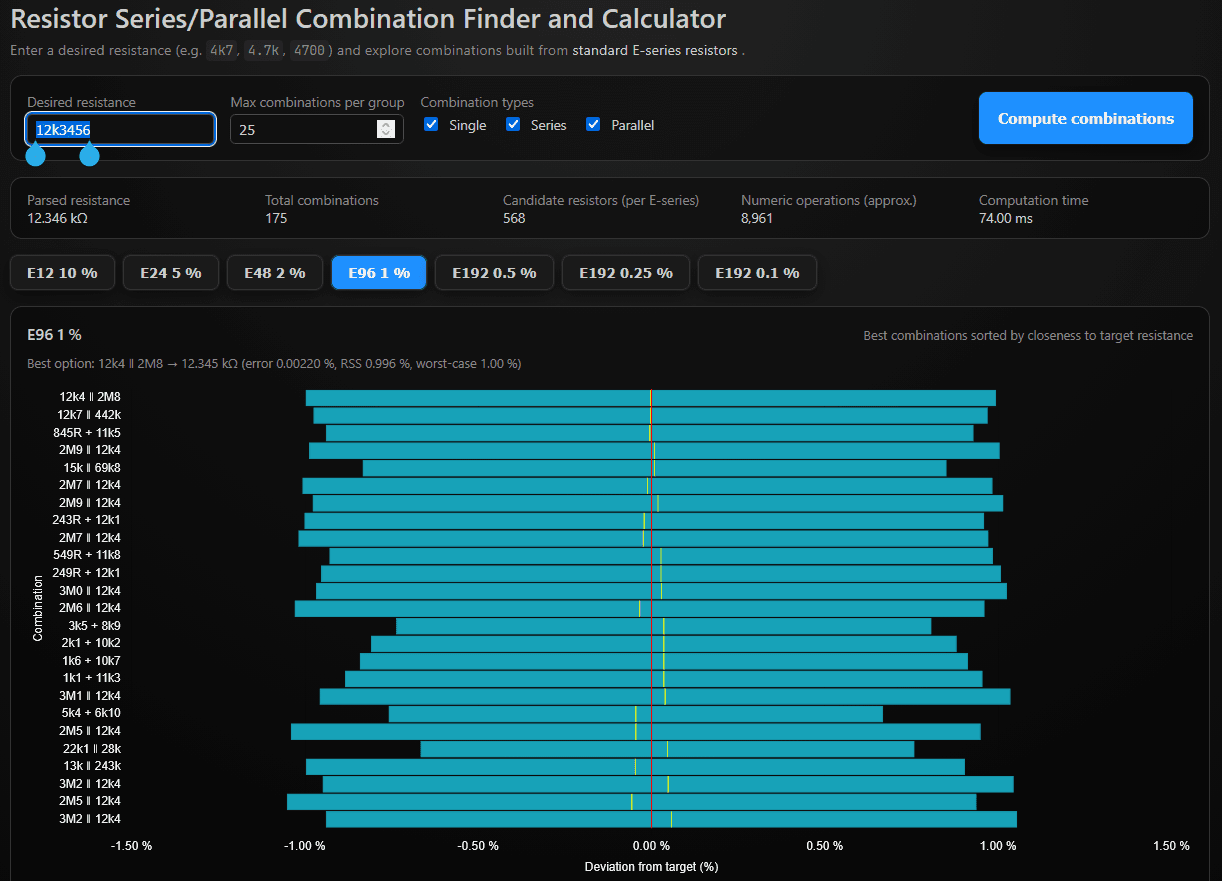Show the E192 0.1 % results
The width and height of the screenshot is (1222, 881).
pyautogui.click(x=757, y=272)
